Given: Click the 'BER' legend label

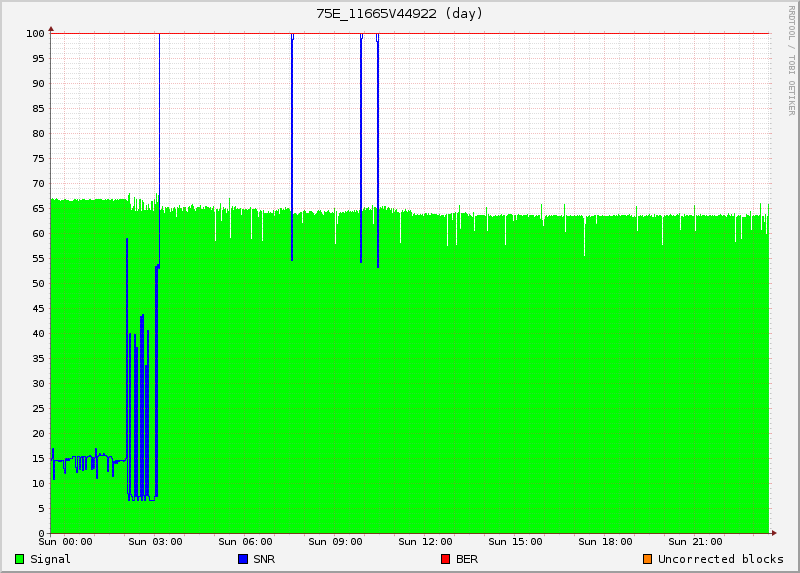Looking at the screenshot, I should [467, 559].
